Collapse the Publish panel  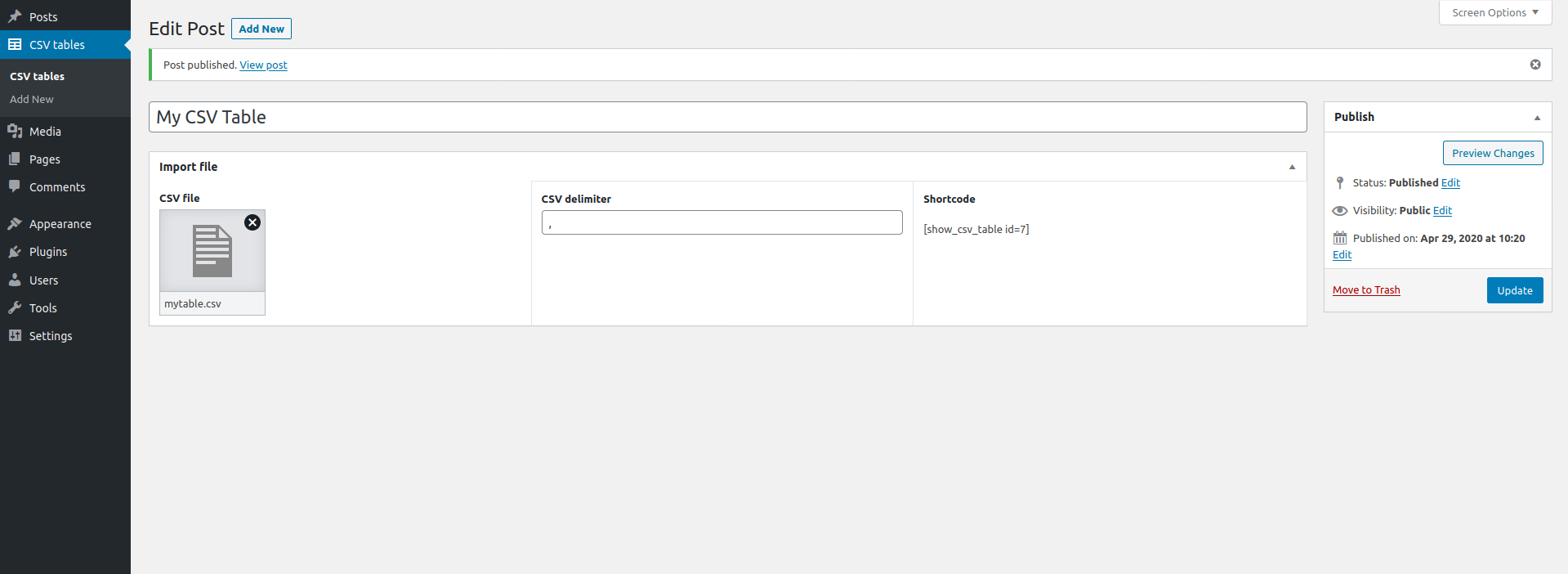(1537, 118)
